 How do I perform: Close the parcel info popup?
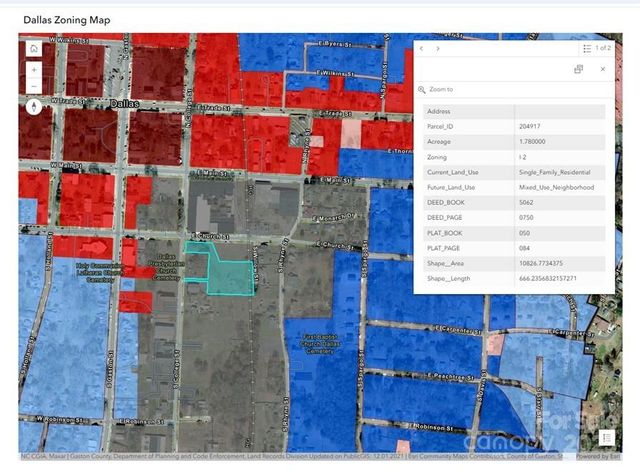pos(602,69)
